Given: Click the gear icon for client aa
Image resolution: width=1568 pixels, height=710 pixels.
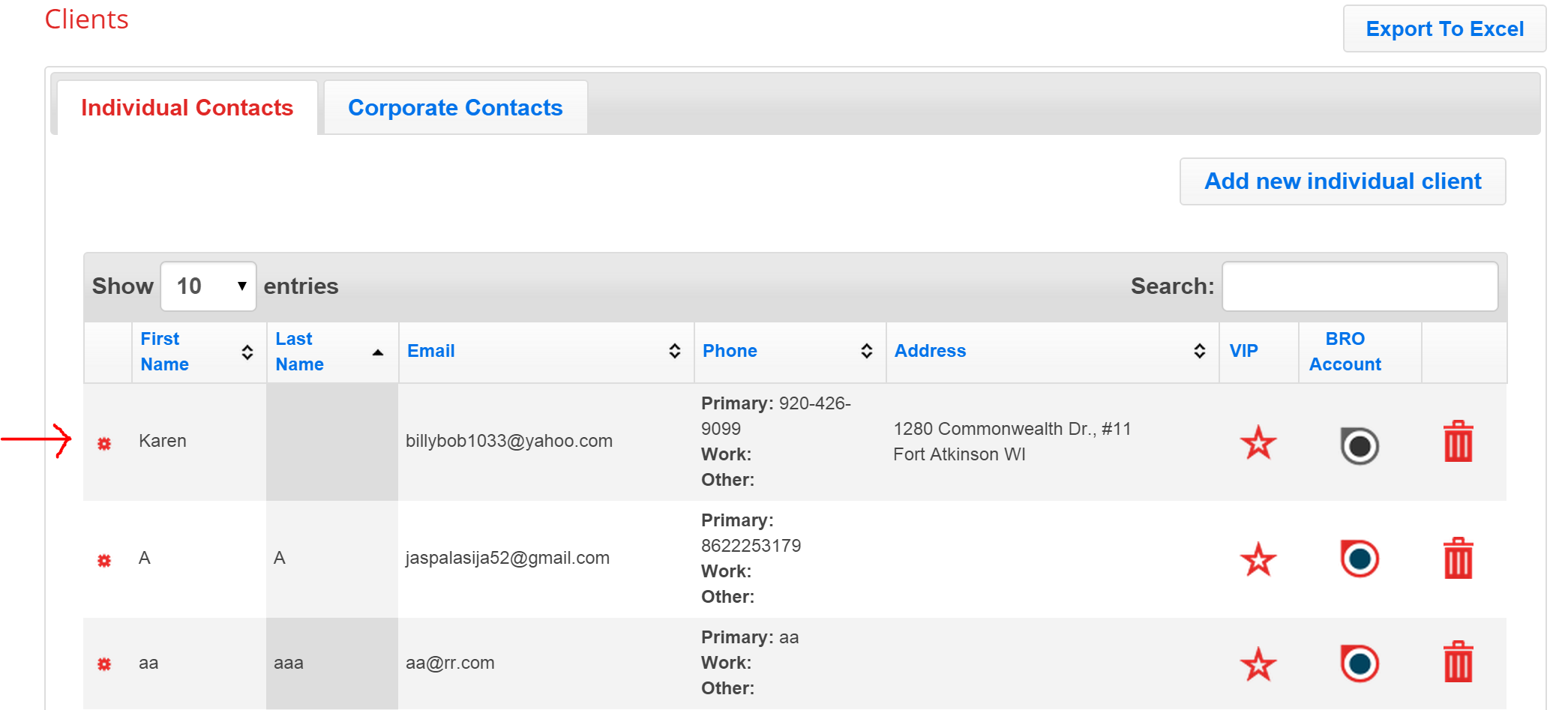Looking at the screenshot, I should click(x=104, y=664).
